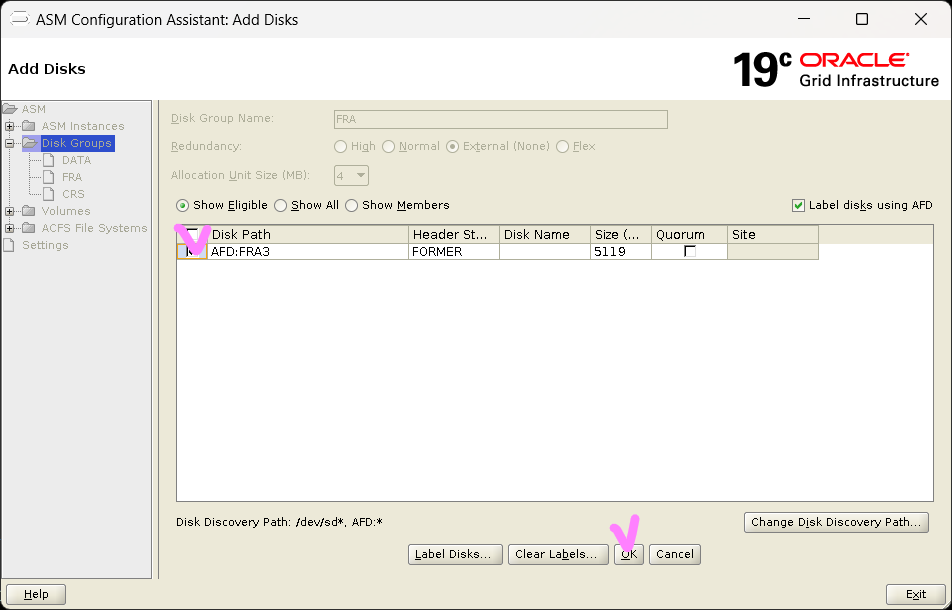Click the Disk Group Name field

pos(501,119)
